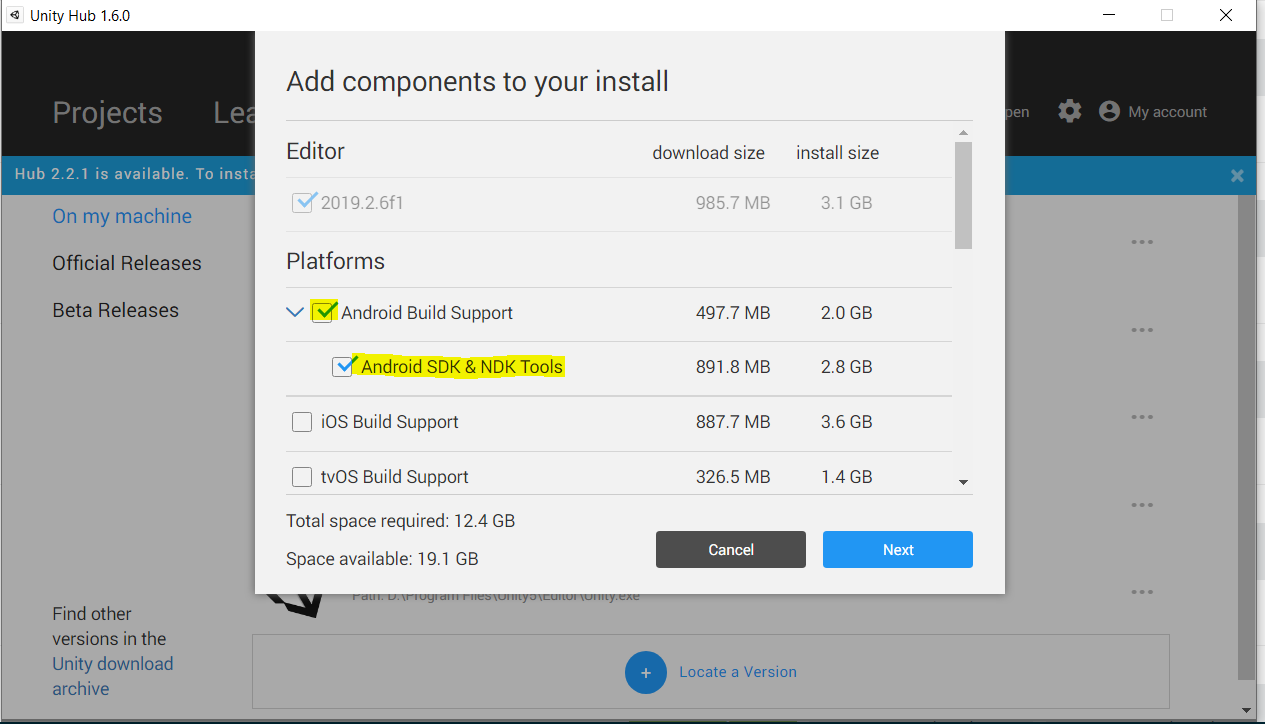
Task: Click the blue plus Locate a Version icon
Action: (646, 672)
